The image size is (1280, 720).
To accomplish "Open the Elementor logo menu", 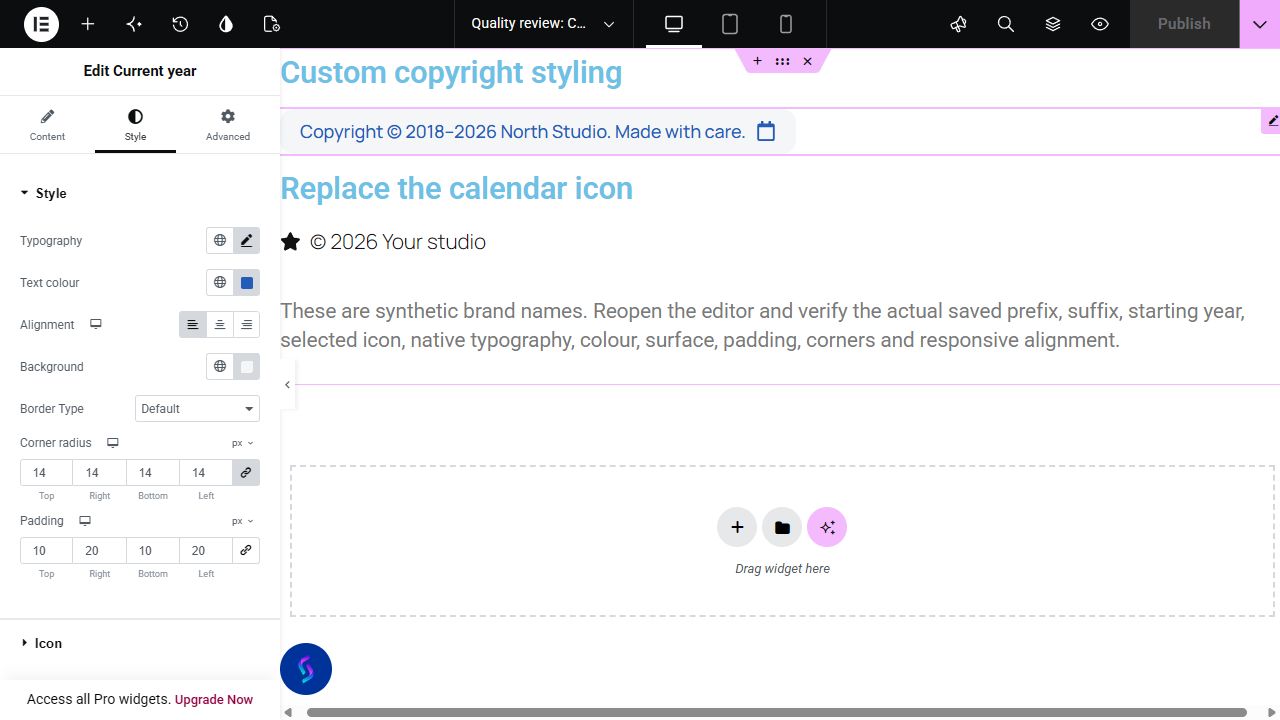I will [x=42, y=24].
